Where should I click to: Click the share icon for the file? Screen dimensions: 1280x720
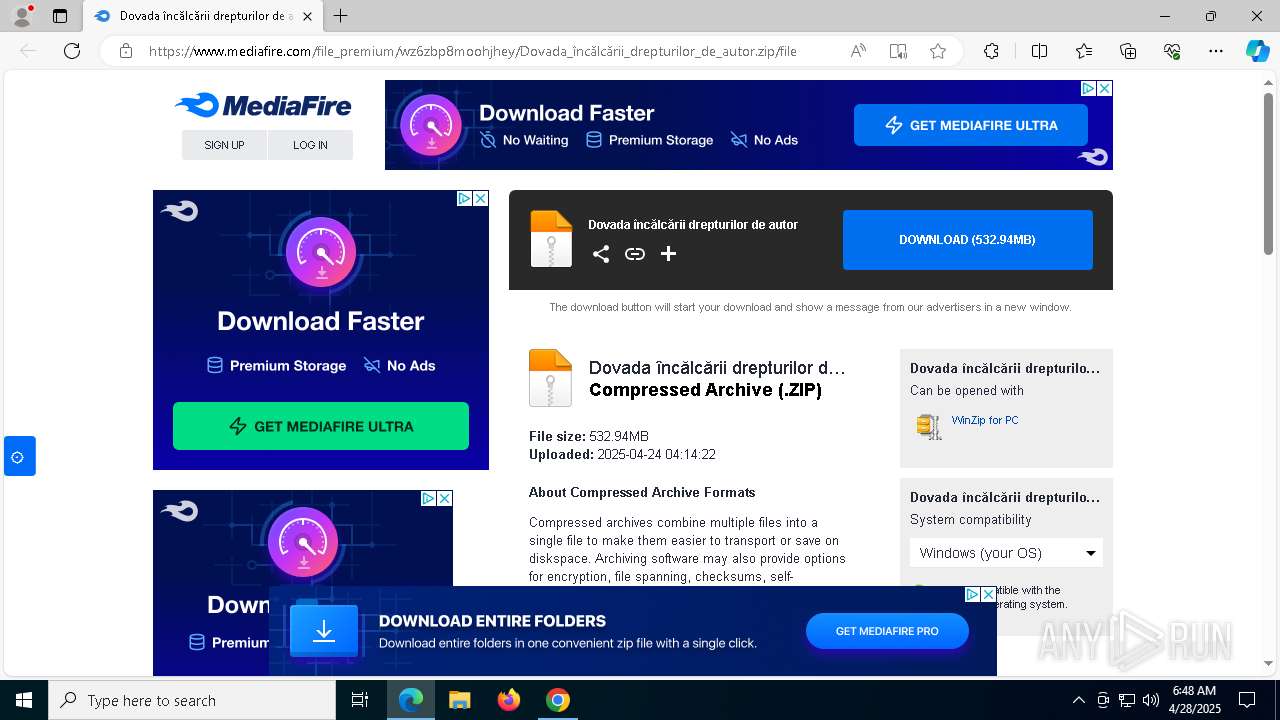pyautogui.click(x=600, y=254)
